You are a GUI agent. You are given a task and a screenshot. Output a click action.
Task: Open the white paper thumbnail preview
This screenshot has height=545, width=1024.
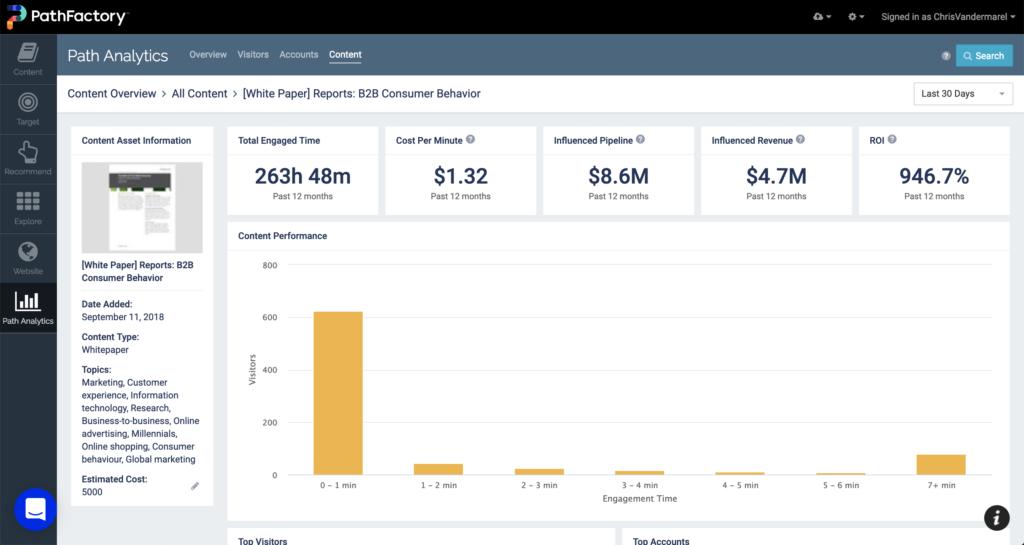[x=142, y=207]
